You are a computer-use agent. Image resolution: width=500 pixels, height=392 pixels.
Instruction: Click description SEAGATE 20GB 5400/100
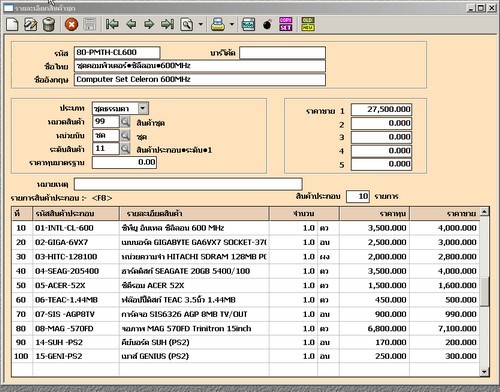pos(194,271)
